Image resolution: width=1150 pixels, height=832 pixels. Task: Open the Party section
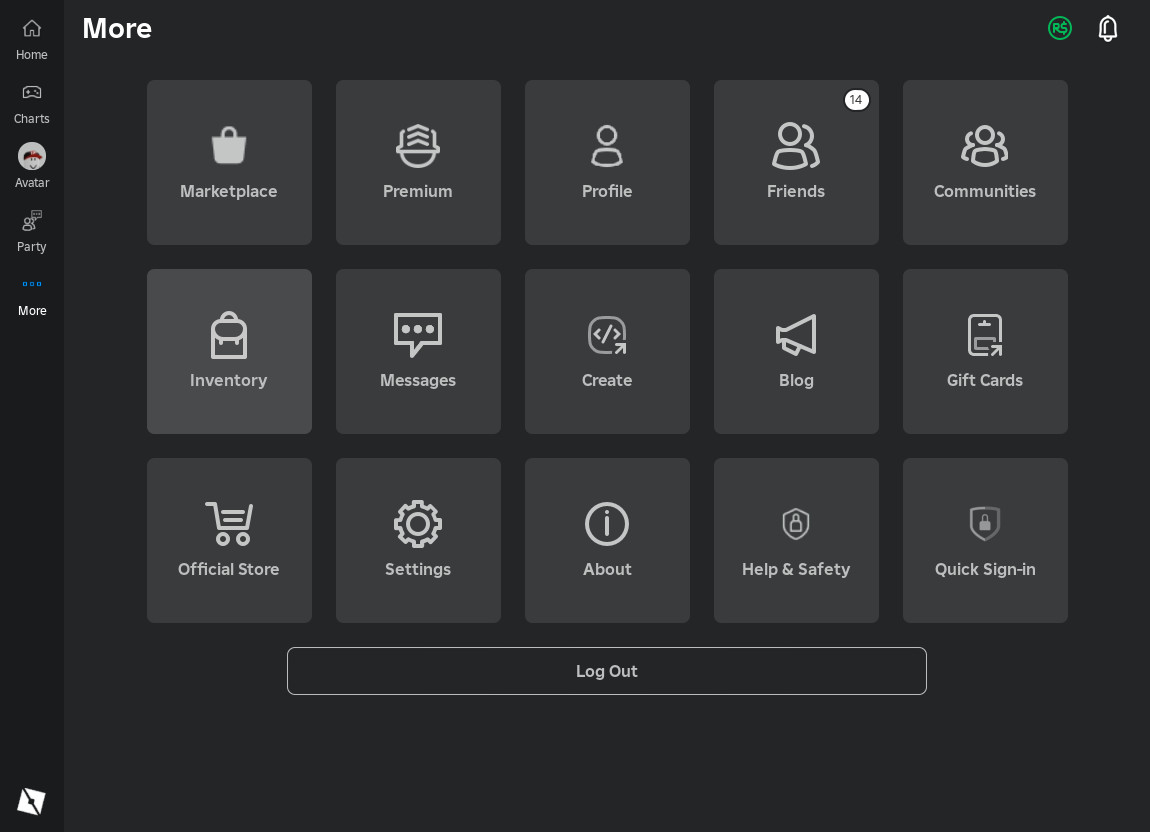(31, 231)
